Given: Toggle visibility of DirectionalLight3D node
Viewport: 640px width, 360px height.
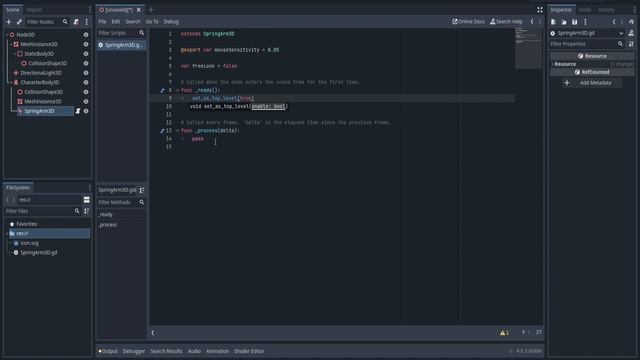Looking at the screenshot, I should 86,73.
